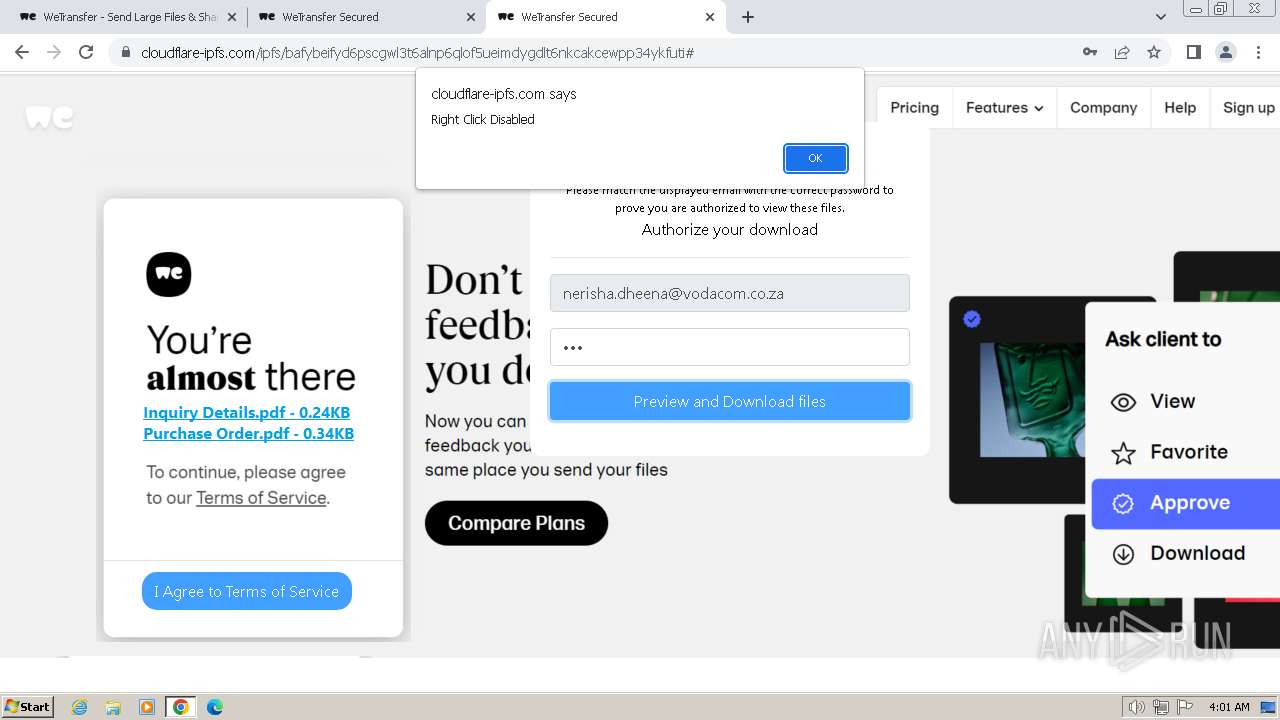Click the password input field
The width and height of the screenshot is (1280, 720).
click(730, 347)
